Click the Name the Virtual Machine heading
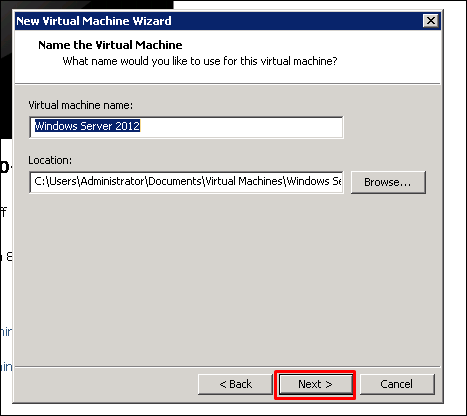This screenshot has width=467, height=416. (x=110, y=45)
